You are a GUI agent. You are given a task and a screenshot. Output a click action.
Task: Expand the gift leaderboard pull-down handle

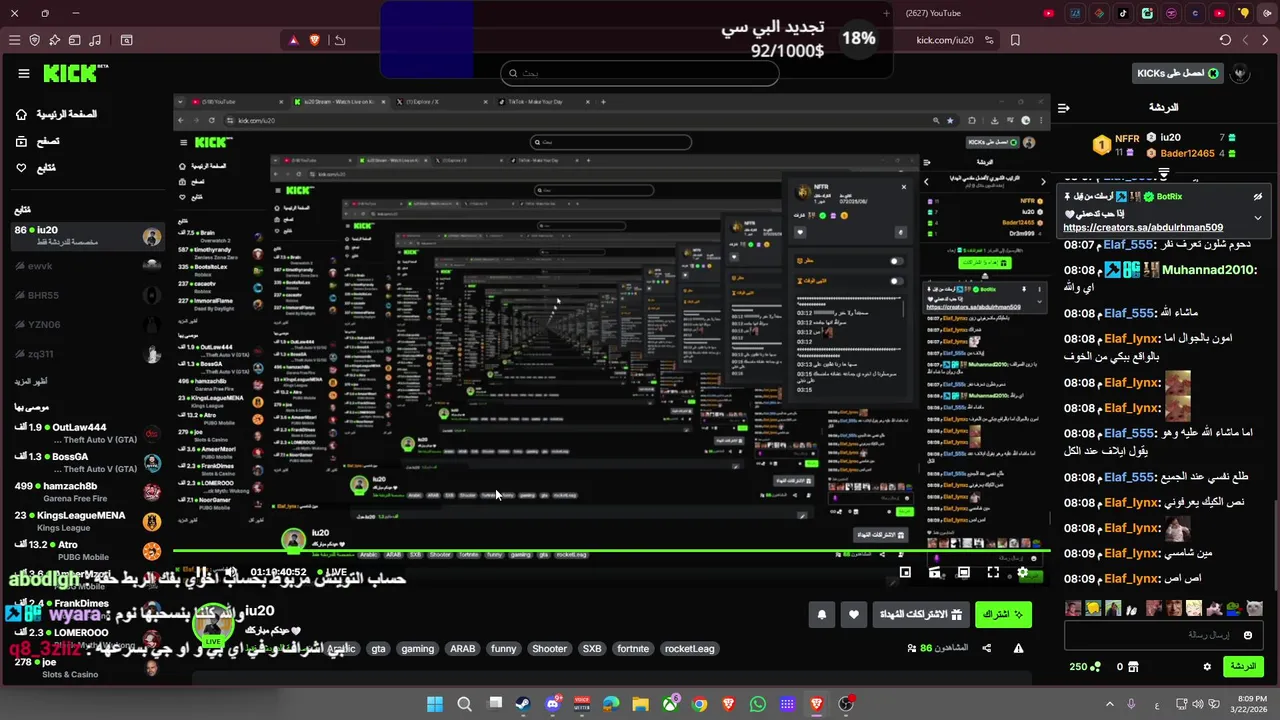1163,175
